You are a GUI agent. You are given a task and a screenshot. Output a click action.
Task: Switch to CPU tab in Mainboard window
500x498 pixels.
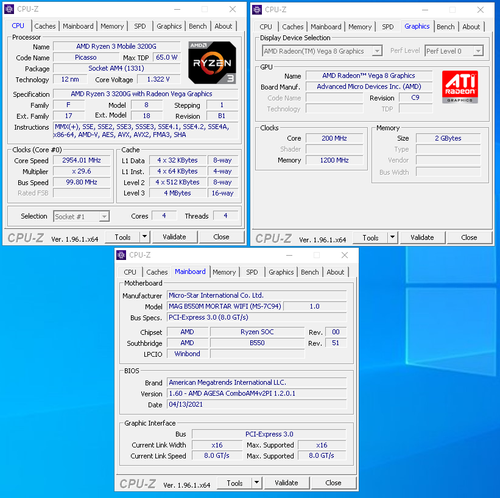coord(130,272)
